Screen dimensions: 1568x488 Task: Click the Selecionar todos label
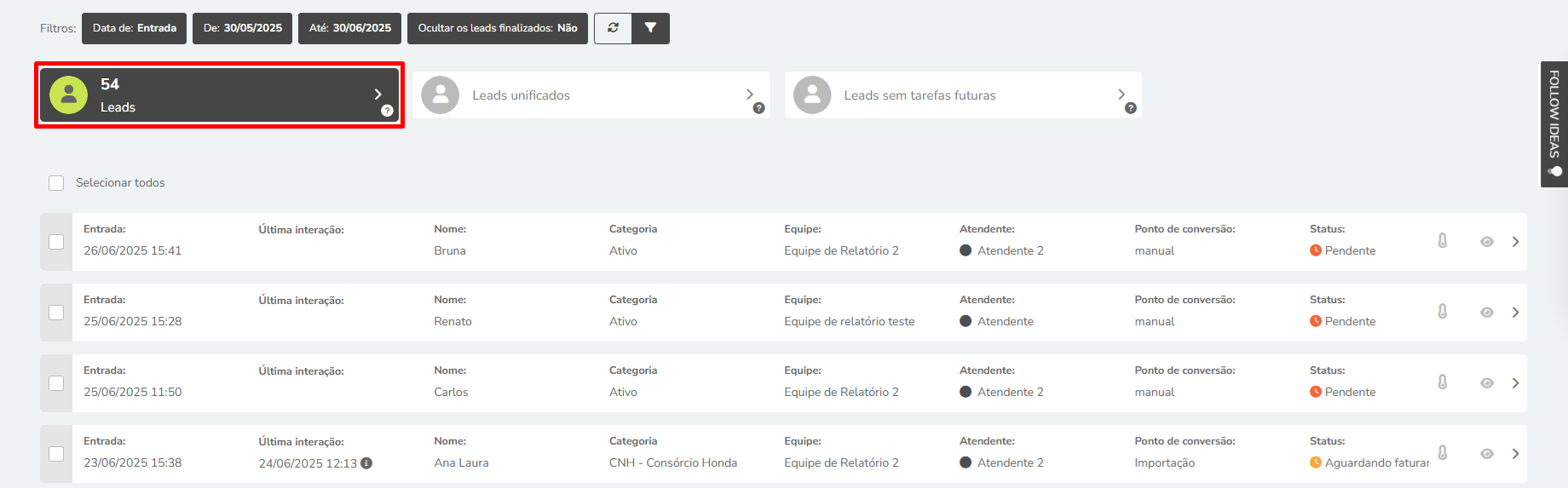[x=120, y=183]
